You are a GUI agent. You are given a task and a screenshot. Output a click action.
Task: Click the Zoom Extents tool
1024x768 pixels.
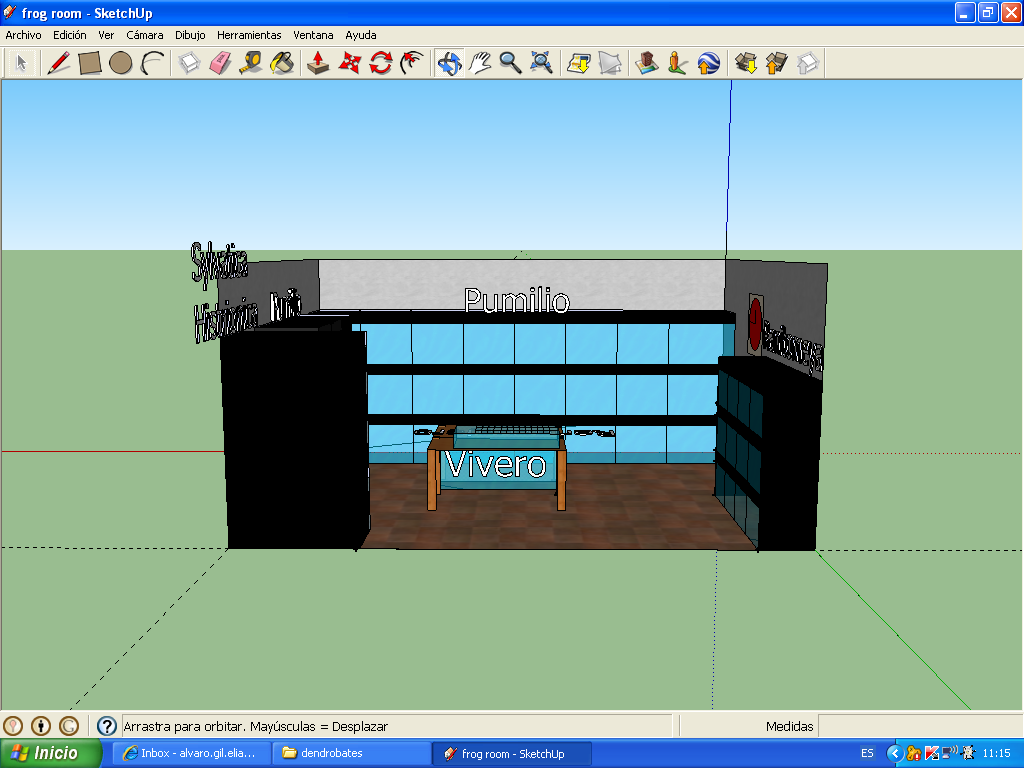click(541, 63)
